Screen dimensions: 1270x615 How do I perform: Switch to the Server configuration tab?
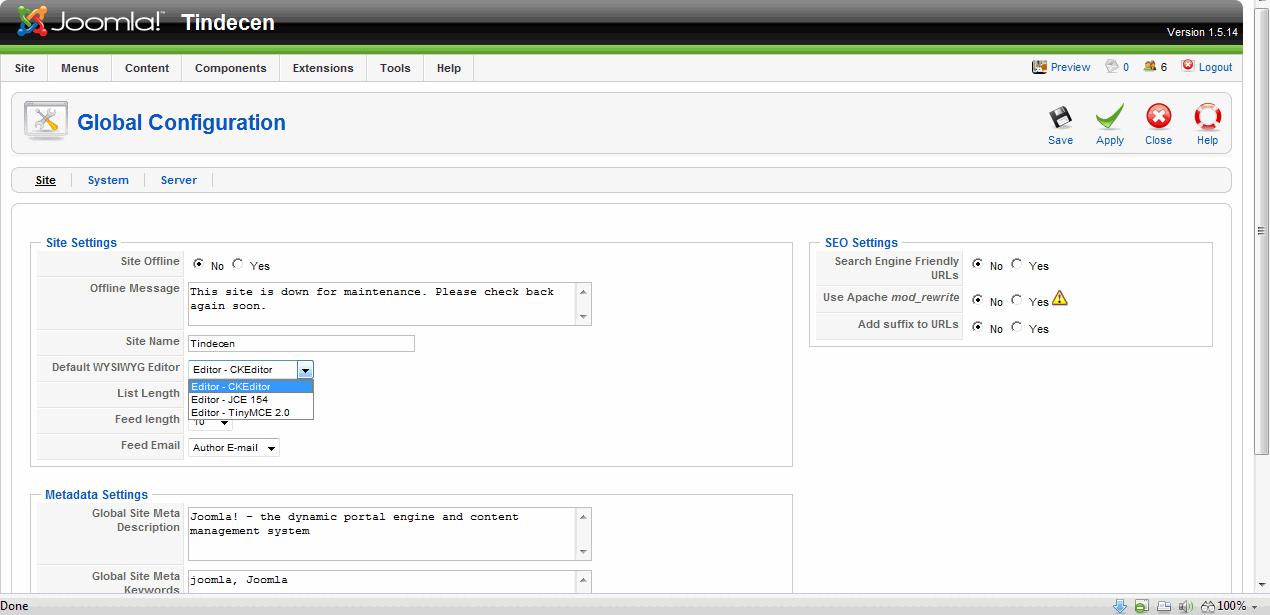[179, 180]
